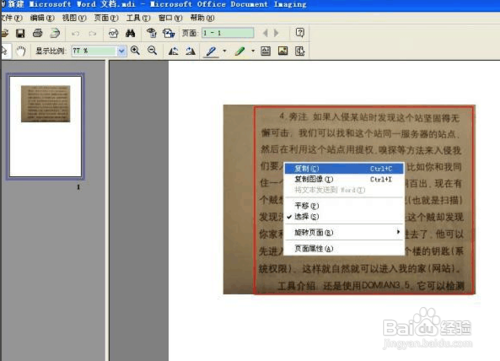Viewport: 500px width, 361px height.
Task: Choose 页面属性(A) in the context menu
Action: pos(344,248)
